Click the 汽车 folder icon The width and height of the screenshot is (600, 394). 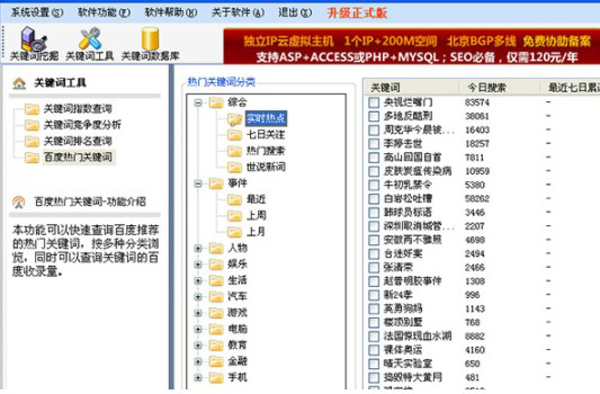point(216,297)
